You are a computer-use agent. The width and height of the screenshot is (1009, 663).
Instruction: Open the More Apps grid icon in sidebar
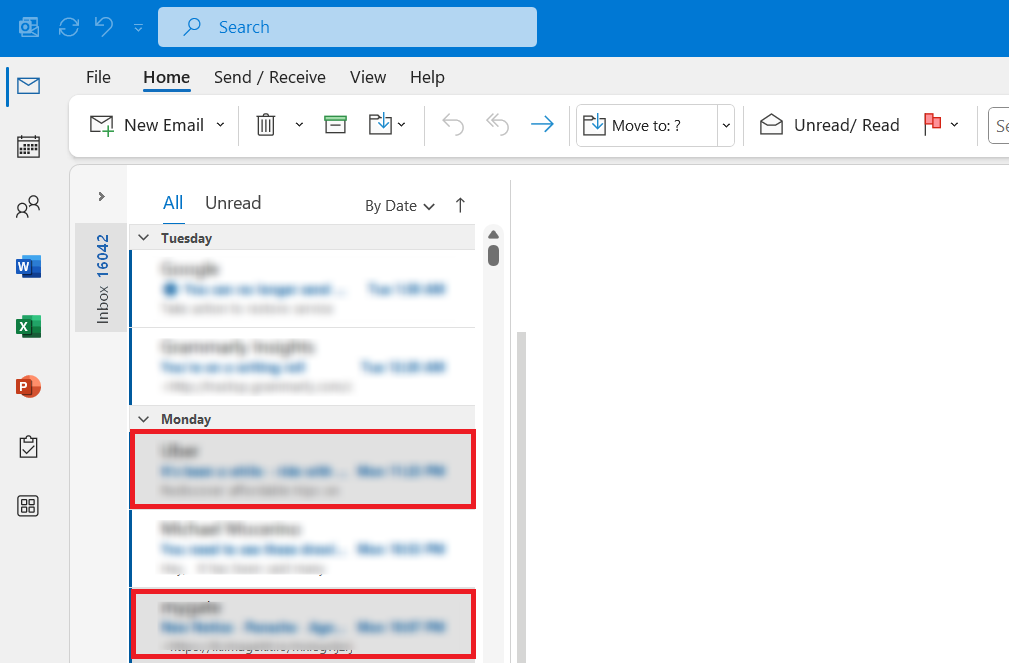(x=28, y=506)
